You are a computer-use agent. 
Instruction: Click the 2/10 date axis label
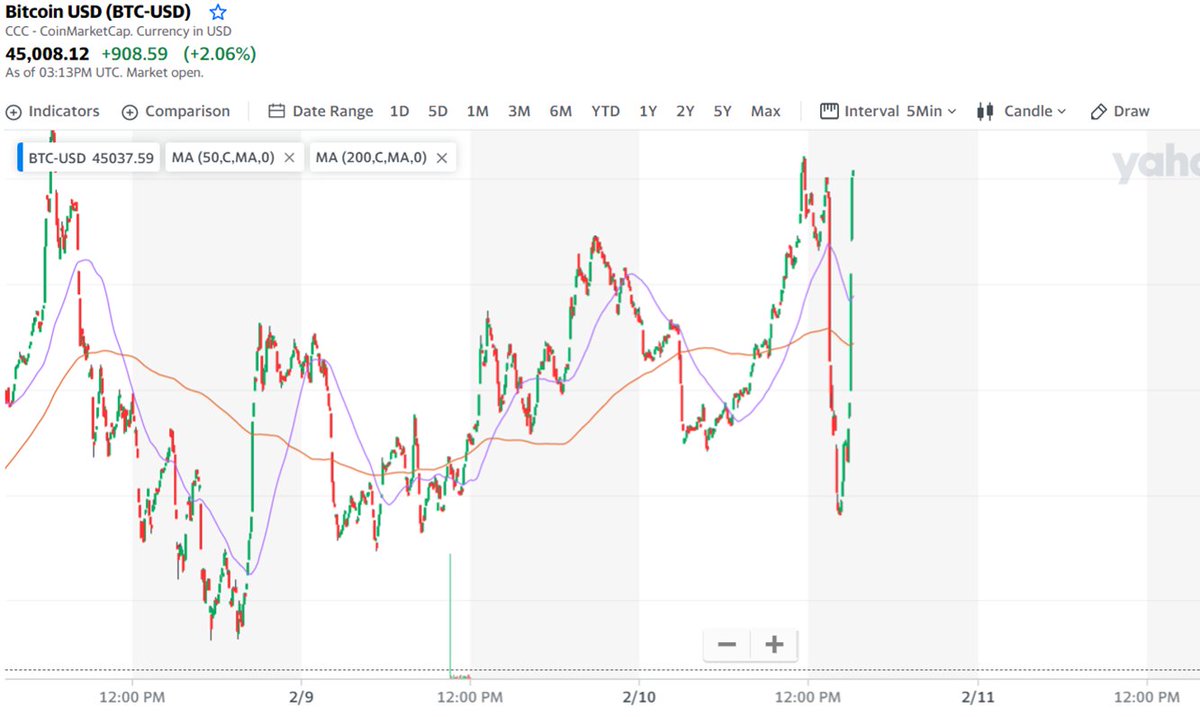pos(639,696)
